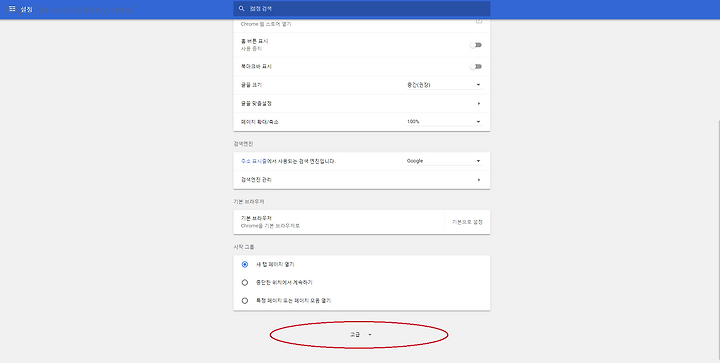This screenshot has height=363, width=720.
Task: Click the 시작 그룹 section heading
Action: click(x=244, y=247)
